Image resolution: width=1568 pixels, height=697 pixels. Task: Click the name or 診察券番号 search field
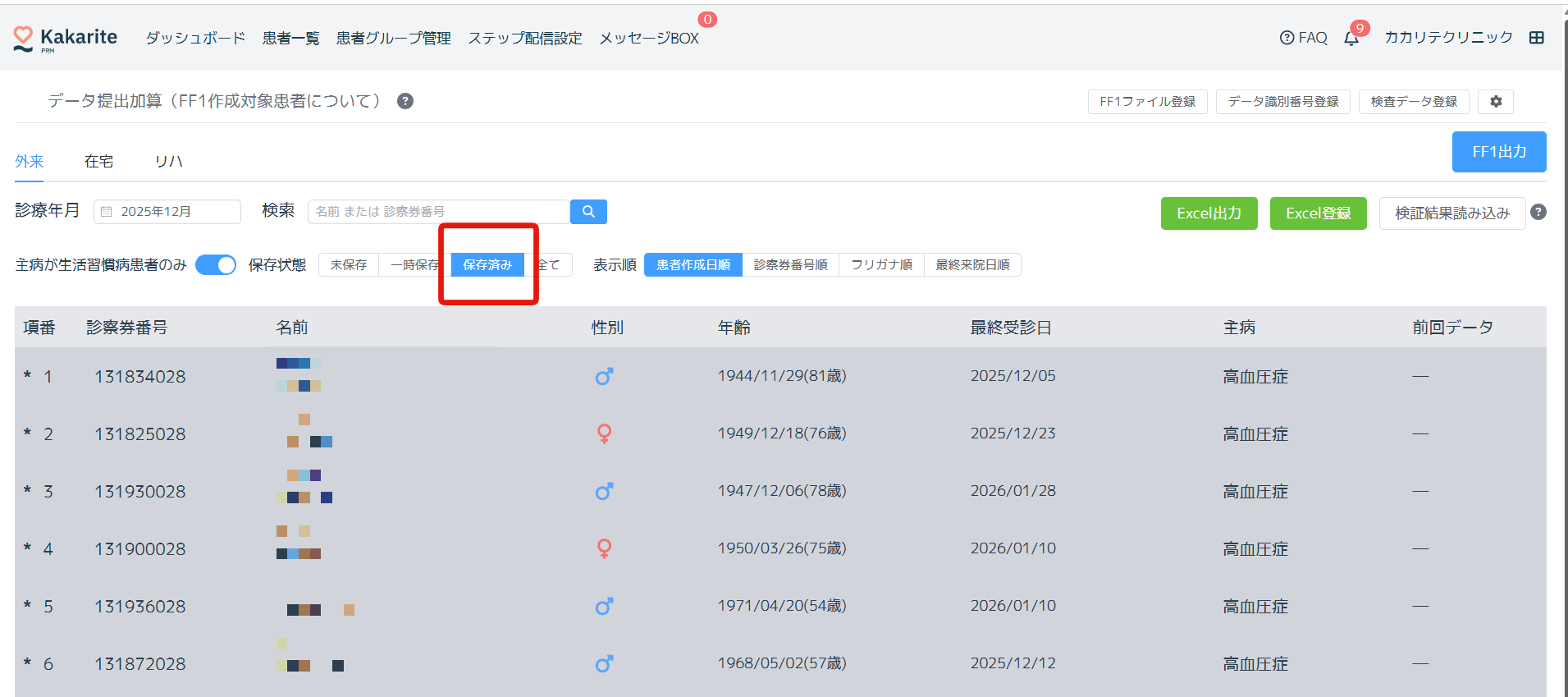[438, 212]
